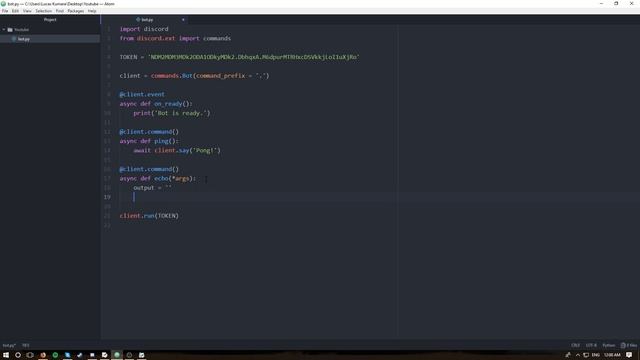
Task: Select the Project panel tab
Action: pyautogui.click(x=50, y=20)
